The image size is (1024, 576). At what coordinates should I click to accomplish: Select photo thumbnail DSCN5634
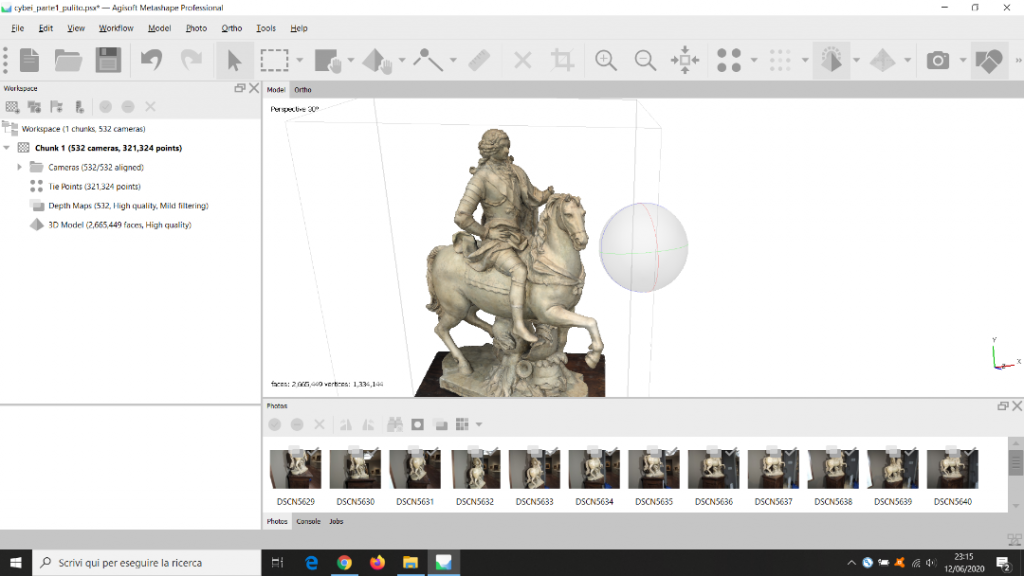(594, 470)
